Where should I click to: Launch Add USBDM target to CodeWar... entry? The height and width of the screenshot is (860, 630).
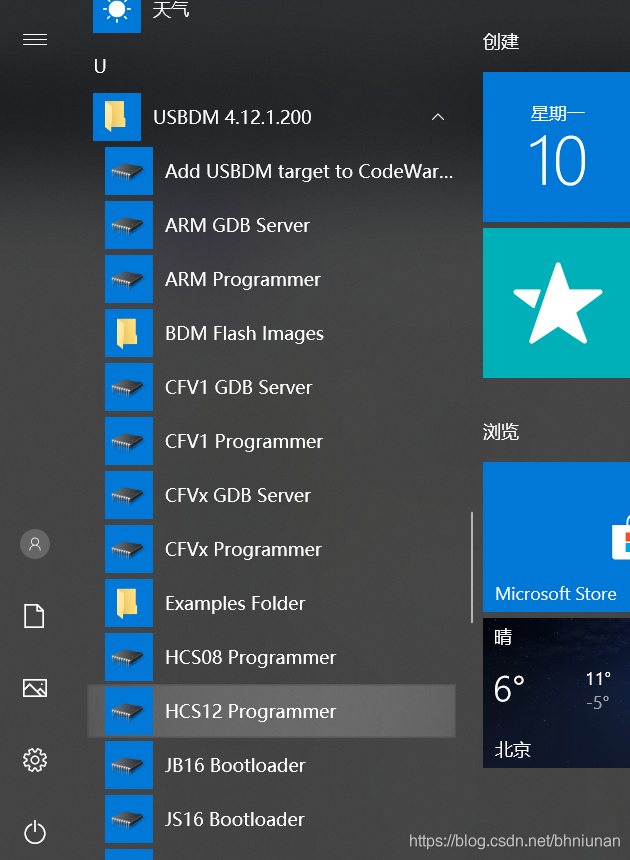coord(309,172)
